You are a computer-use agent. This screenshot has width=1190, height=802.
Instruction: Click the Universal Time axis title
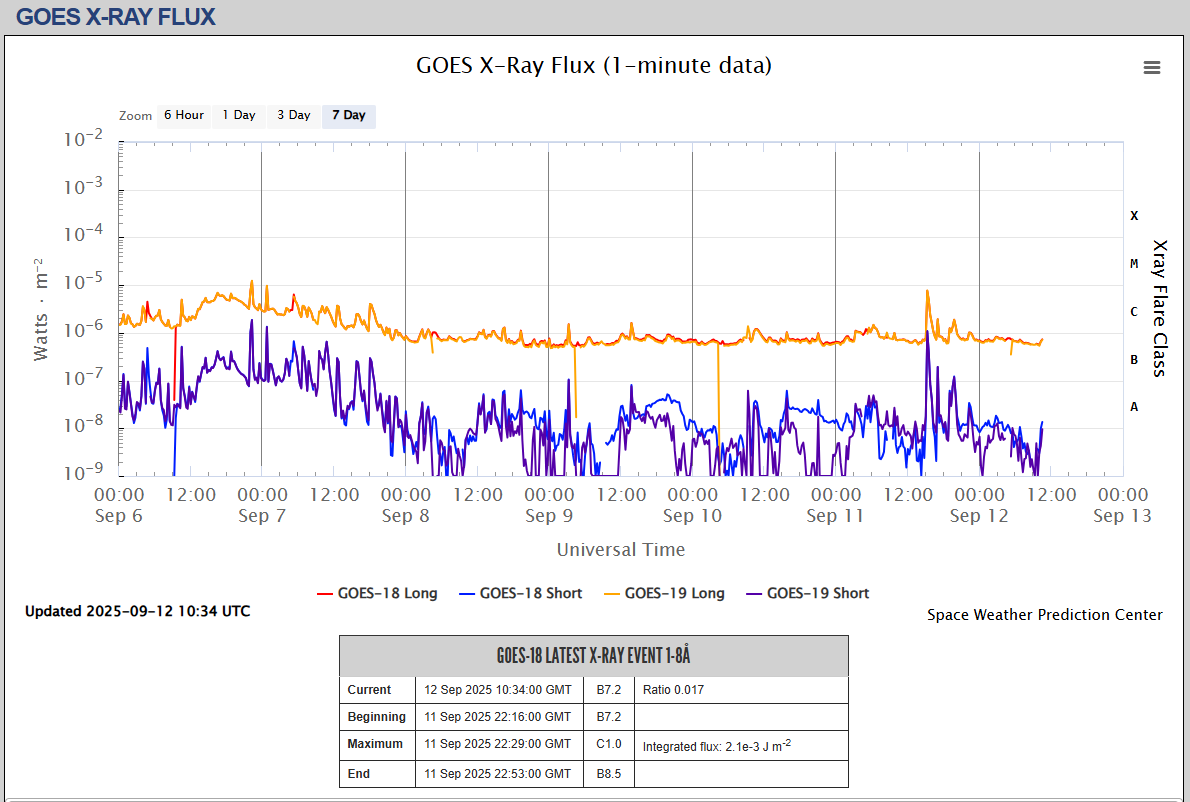[x=620, y=550]
